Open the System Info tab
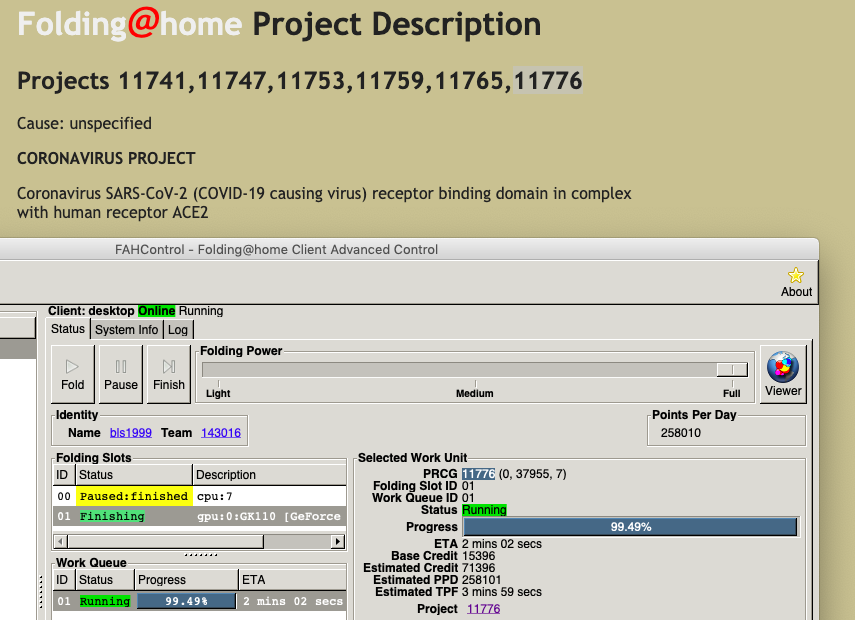Image resolution: width=855 pixels, height=620 pixels. 127,329
